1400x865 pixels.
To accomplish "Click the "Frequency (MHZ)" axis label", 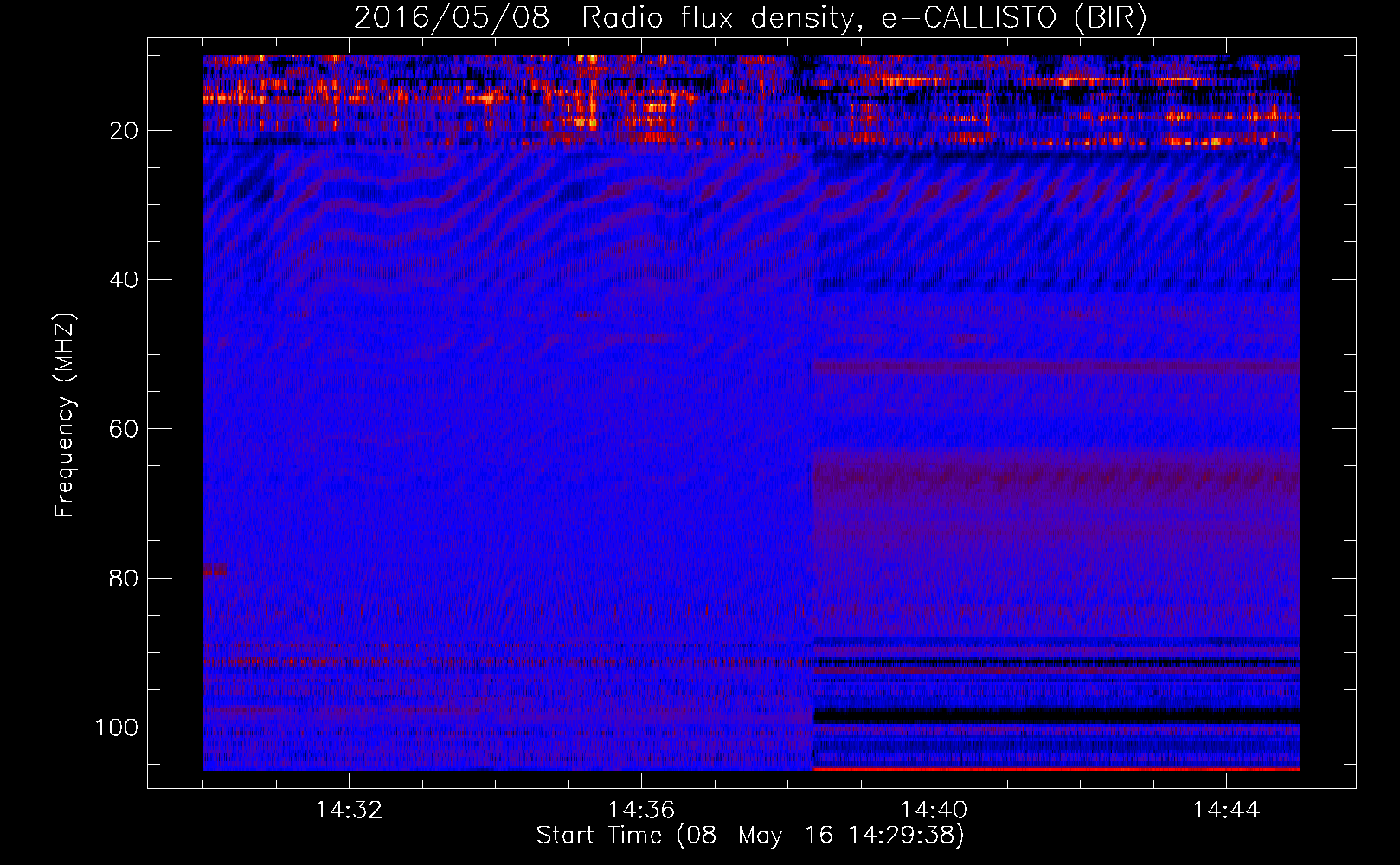I will click(65, 415).
